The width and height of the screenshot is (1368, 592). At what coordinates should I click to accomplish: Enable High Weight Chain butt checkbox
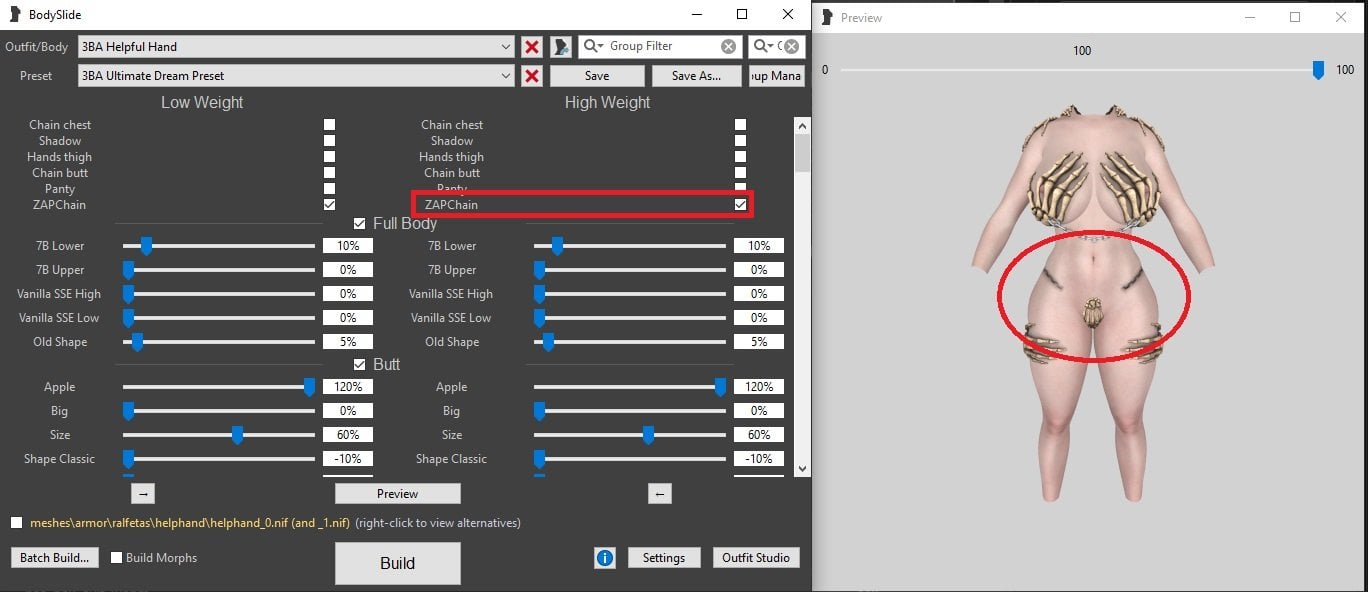click(x=740, y=173)
